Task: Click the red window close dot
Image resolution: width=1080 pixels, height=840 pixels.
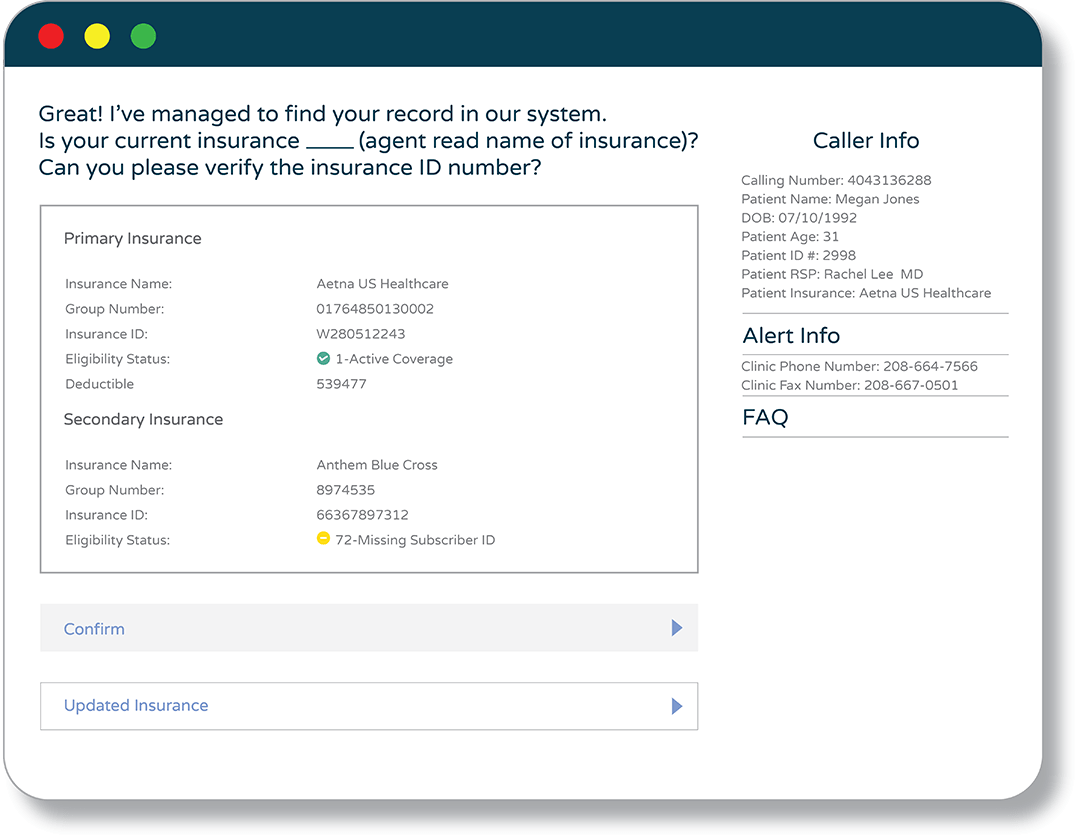Action: tap(51, 37)
